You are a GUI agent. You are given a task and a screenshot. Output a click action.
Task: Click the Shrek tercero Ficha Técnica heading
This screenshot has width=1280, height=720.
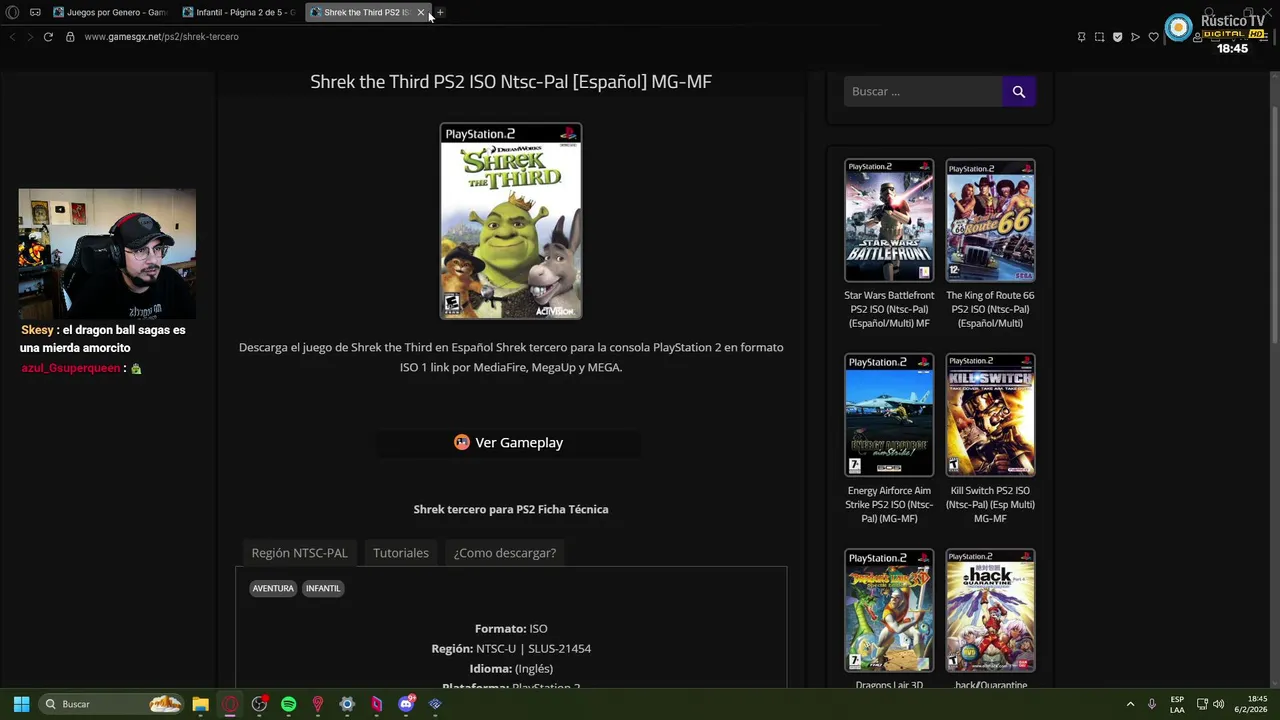511,509
